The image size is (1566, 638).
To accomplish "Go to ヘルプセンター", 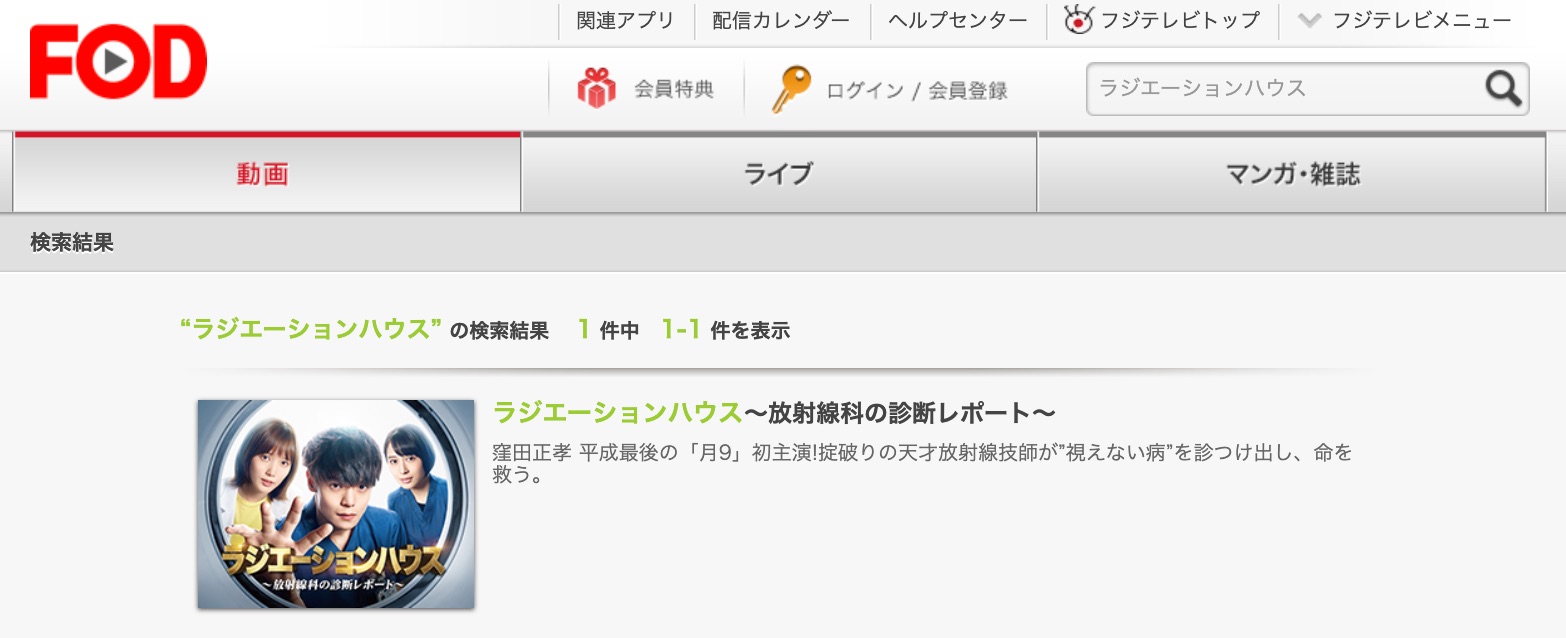I will (x=958, y=20).
